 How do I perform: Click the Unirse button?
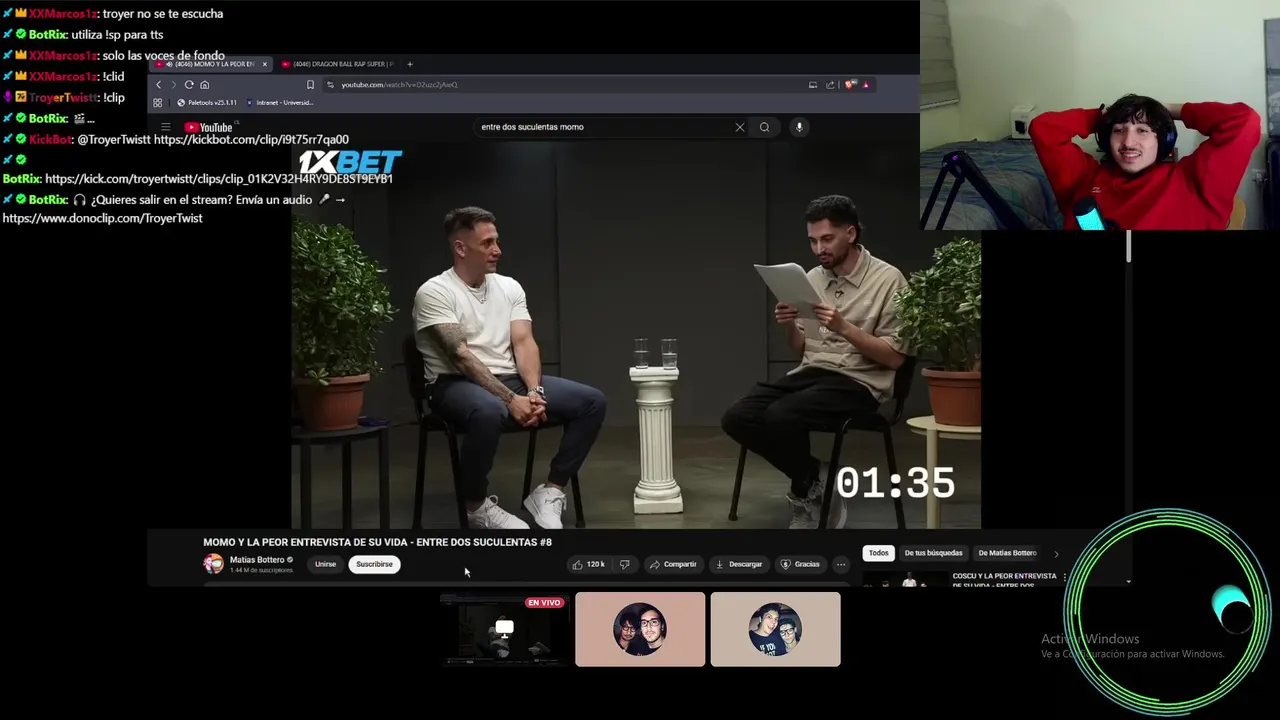tap(326, 564)
